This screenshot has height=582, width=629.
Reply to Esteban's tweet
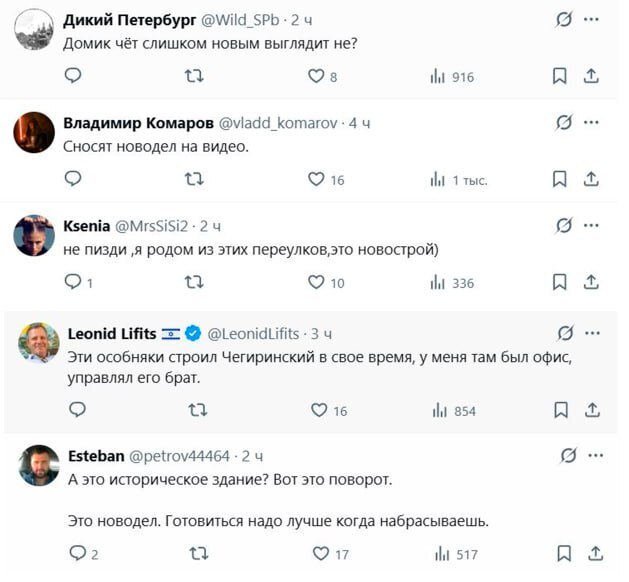pos(78,554)
